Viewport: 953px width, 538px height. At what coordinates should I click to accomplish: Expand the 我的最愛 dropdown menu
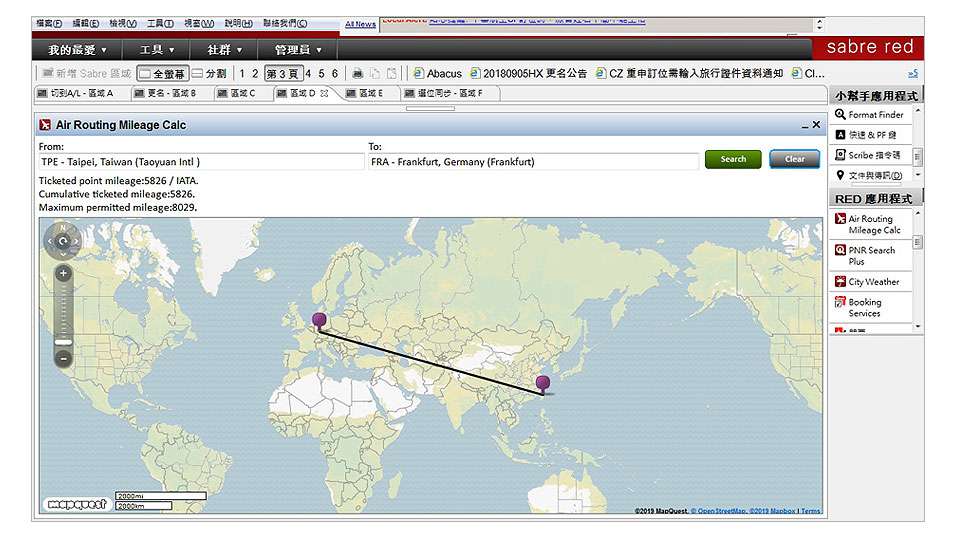point(78,50)
